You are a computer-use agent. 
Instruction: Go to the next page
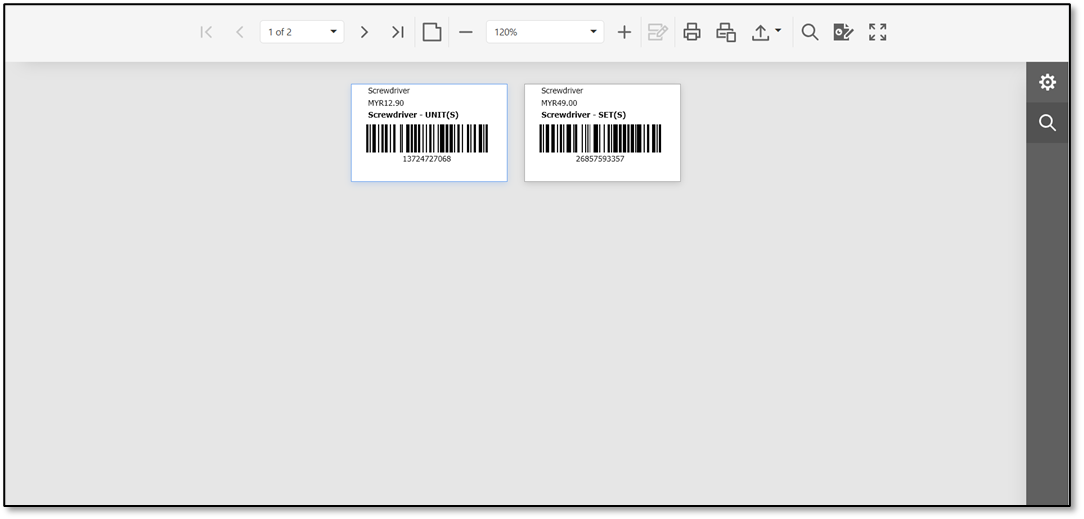(x=364, y=32)
